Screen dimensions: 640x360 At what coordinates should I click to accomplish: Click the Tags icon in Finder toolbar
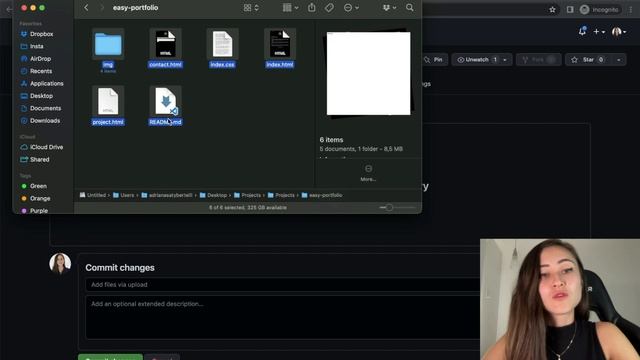pos(329,8)
